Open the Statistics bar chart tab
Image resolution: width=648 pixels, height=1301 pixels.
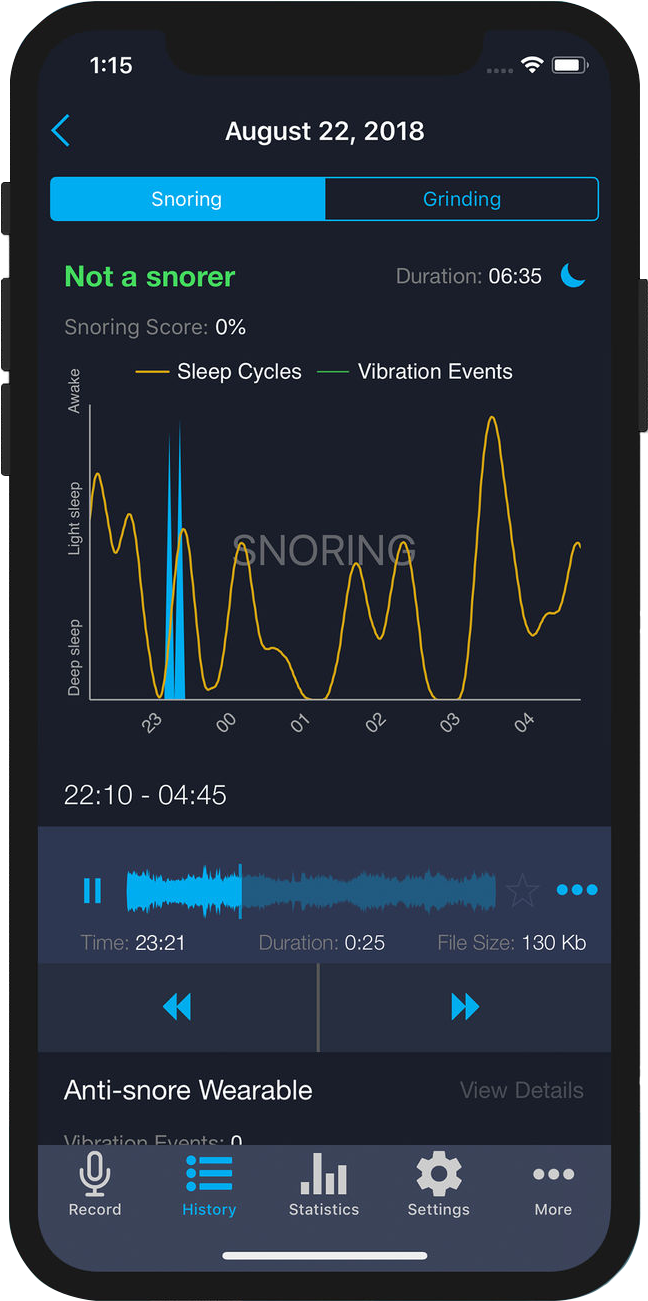[x=323, y=1186]
